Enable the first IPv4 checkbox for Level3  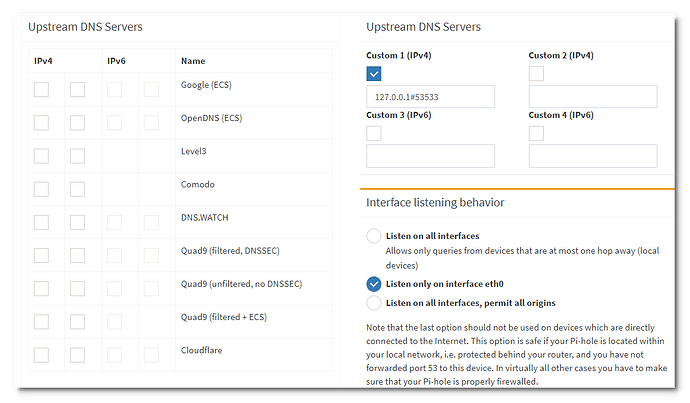pos(41,156)
